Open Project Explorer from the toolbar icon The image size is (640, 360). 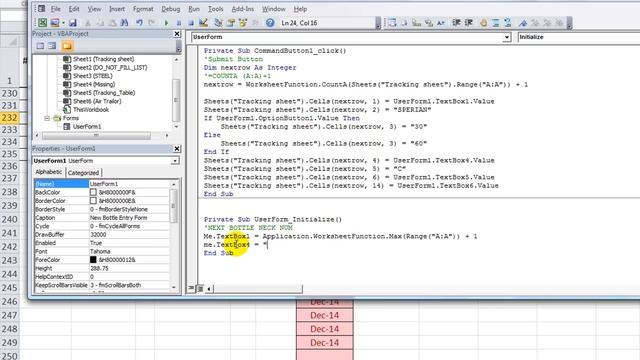pos(218,23)
